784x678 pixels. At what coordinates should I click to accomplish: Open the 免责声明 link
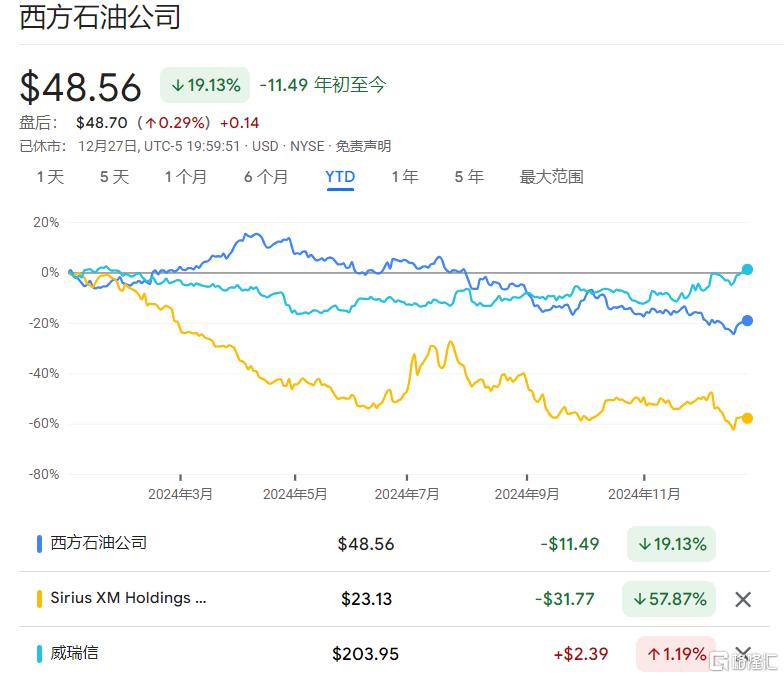point(363,146)
